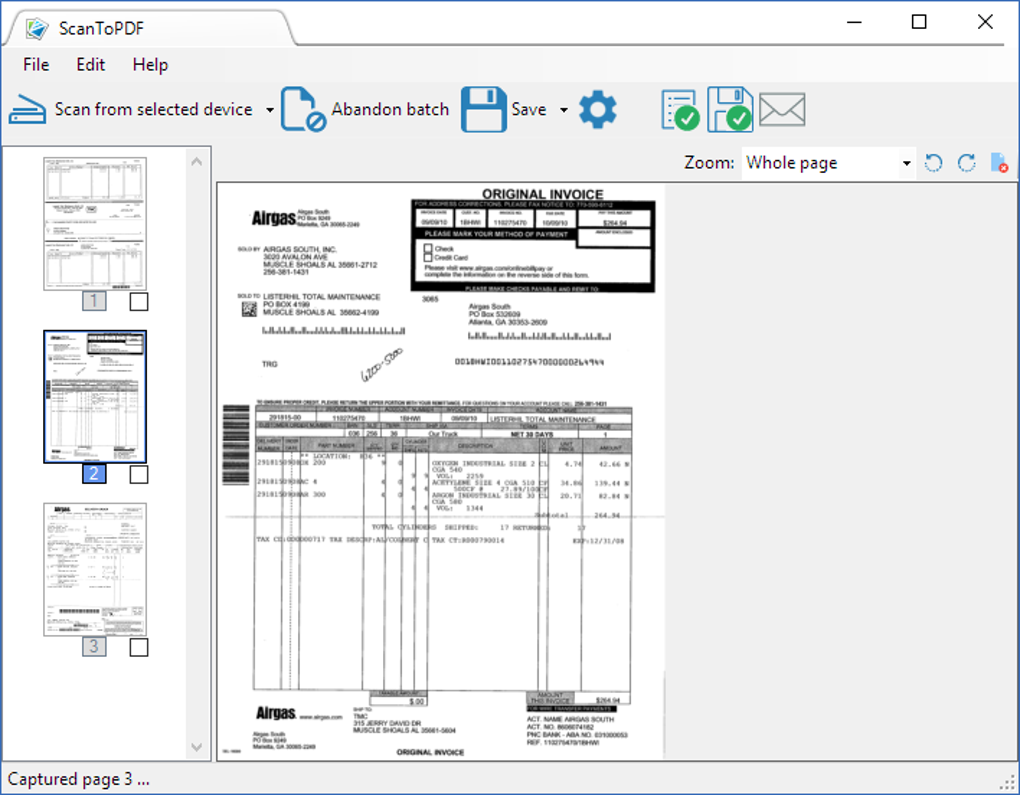Click the thumbnail list scroll up arrow
This screenshot has height=795, width=1020.
[197, 161]
